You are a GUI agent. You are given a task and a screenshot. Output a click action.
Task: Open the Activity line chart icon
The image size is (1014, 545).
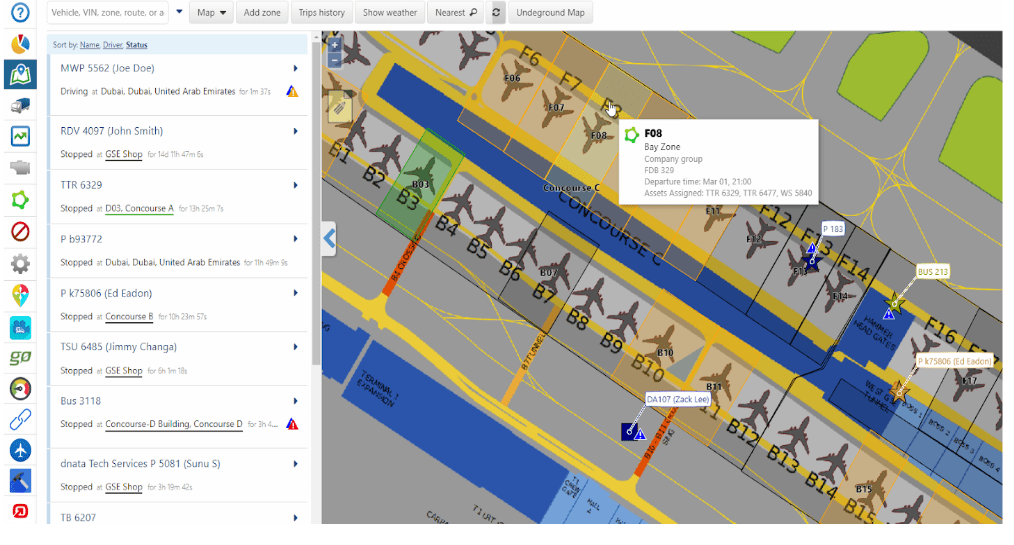click(20, 136)
